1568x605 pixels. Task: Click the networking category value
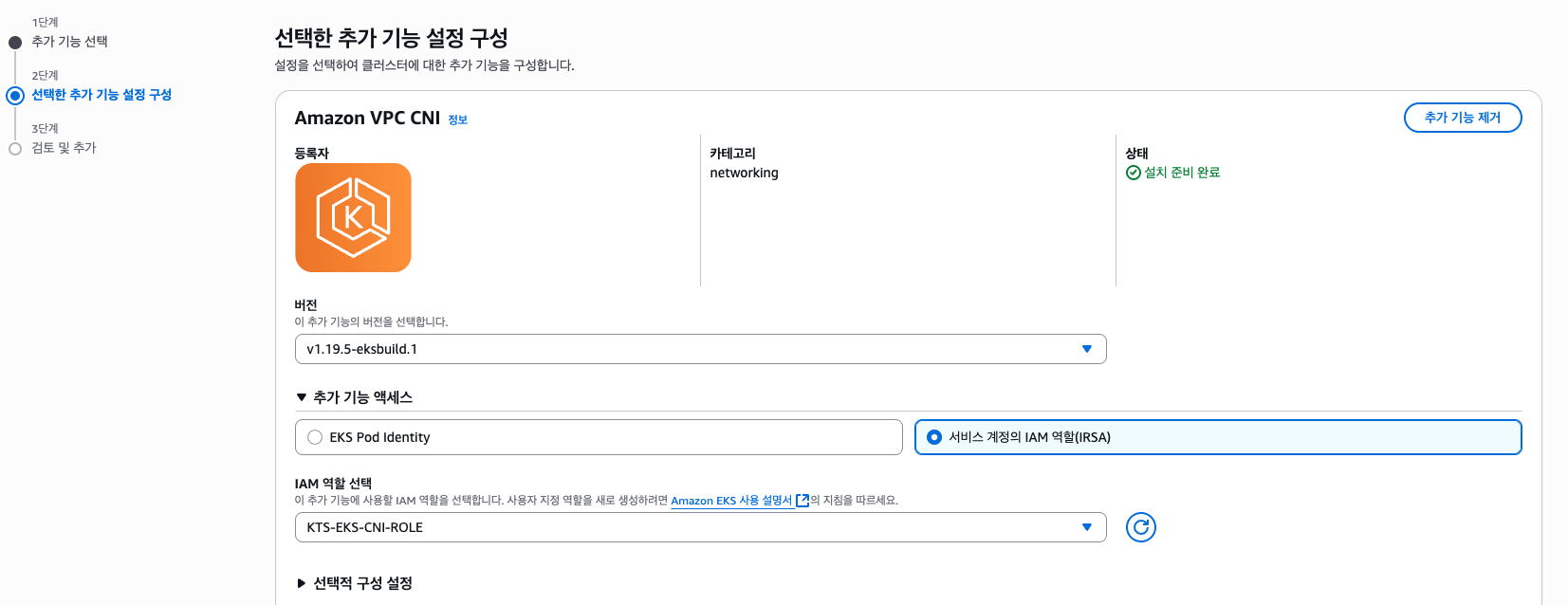tap(744, 173)
